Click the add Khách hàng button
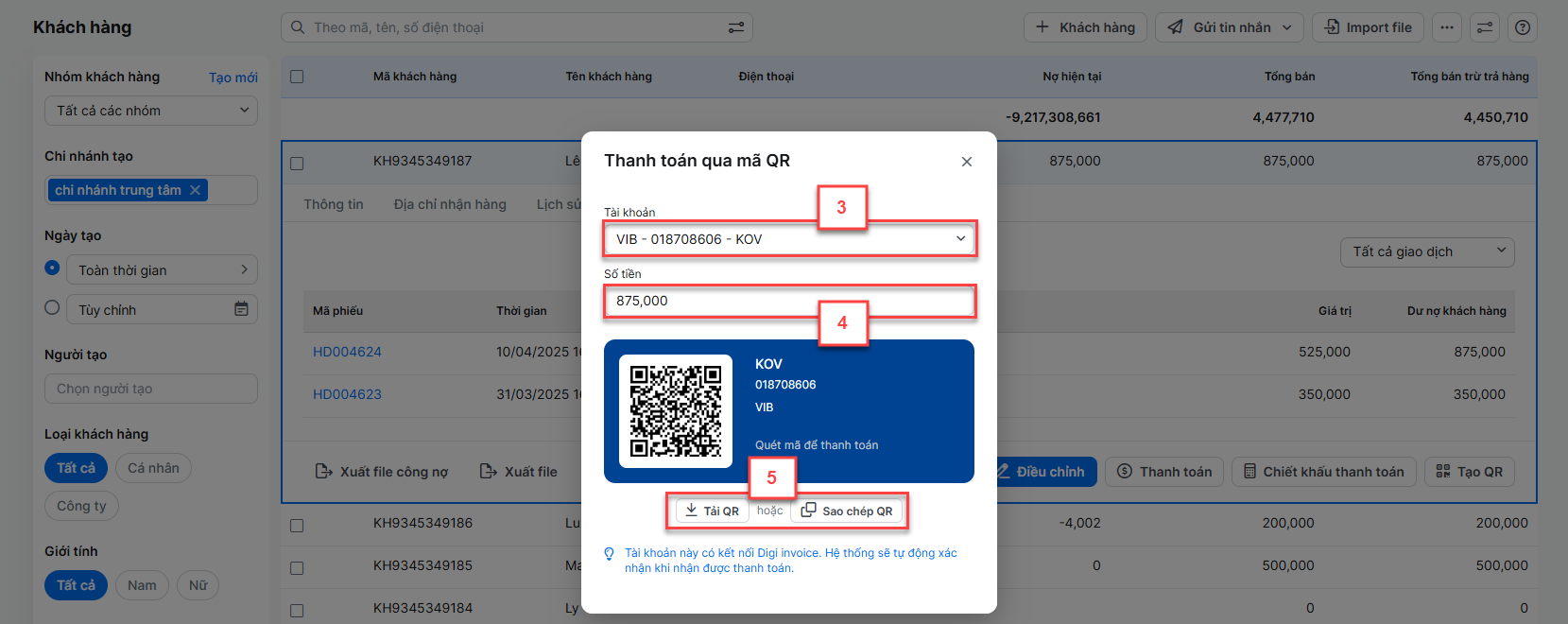This screenshot has height=624, width=1568. click(x=1085, y=27)
